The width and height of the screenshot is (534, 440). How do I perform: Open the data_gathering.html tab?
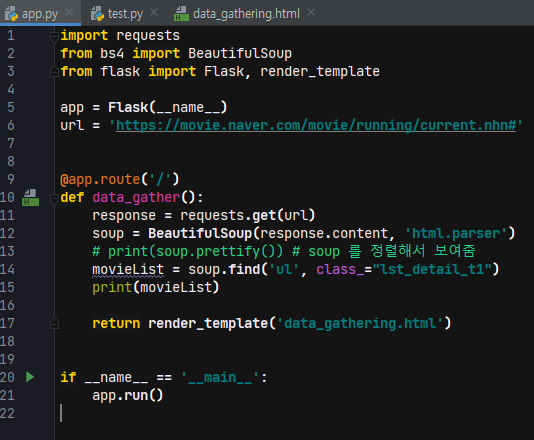coord(246,14)
